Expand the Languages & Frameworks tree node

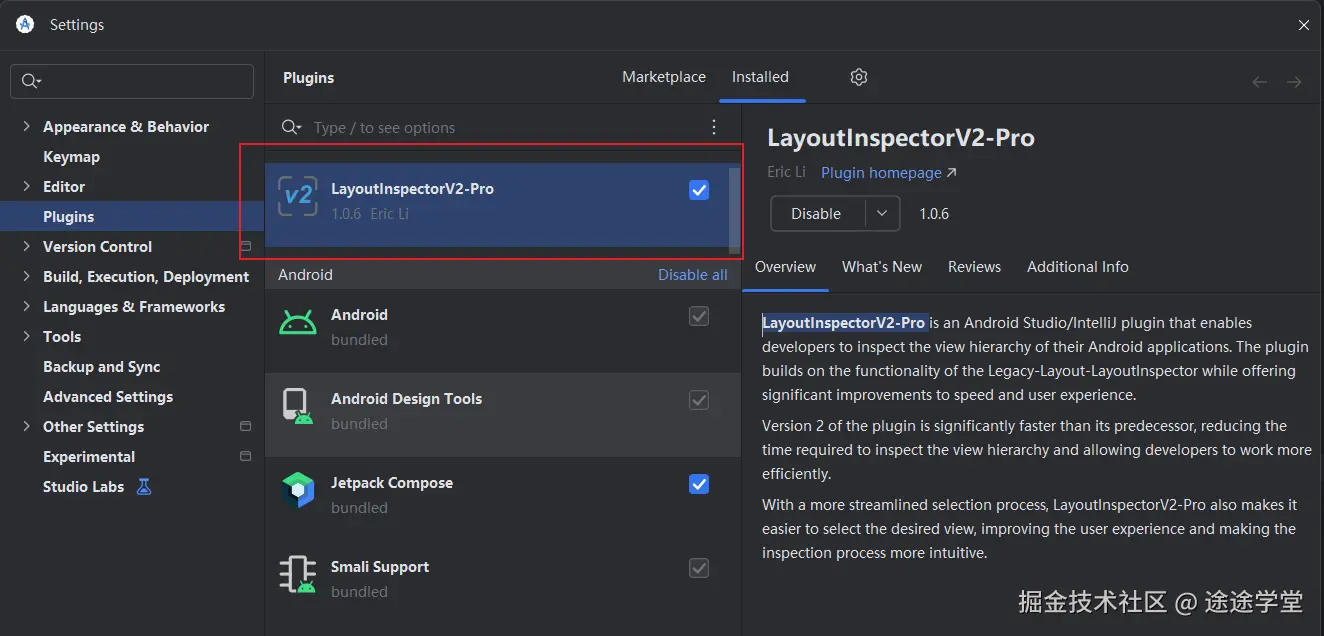26,307
